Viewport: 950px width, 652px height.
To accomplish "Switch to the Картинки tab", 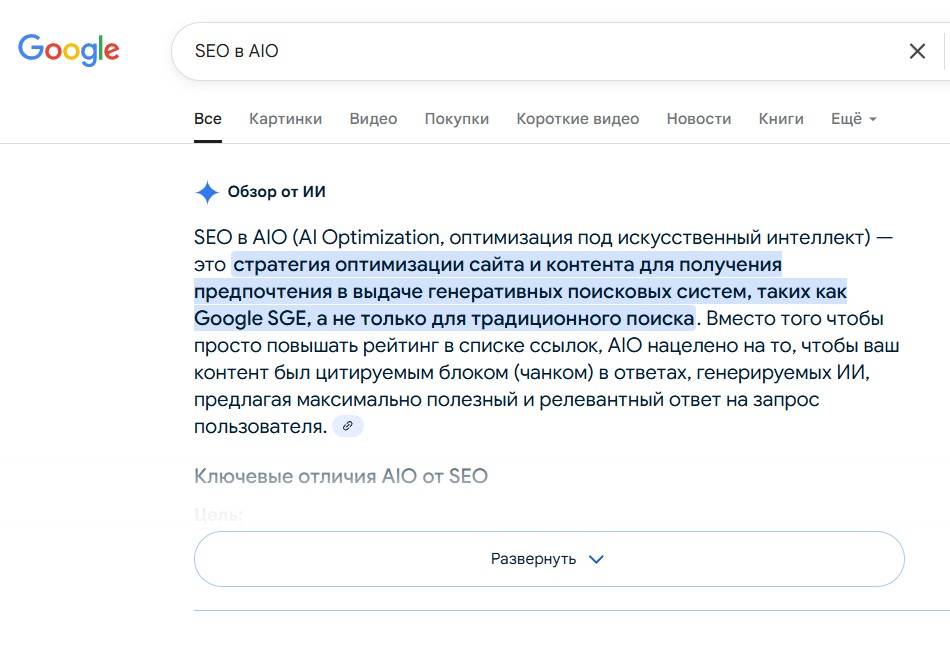I will click(x=285, y=119).
